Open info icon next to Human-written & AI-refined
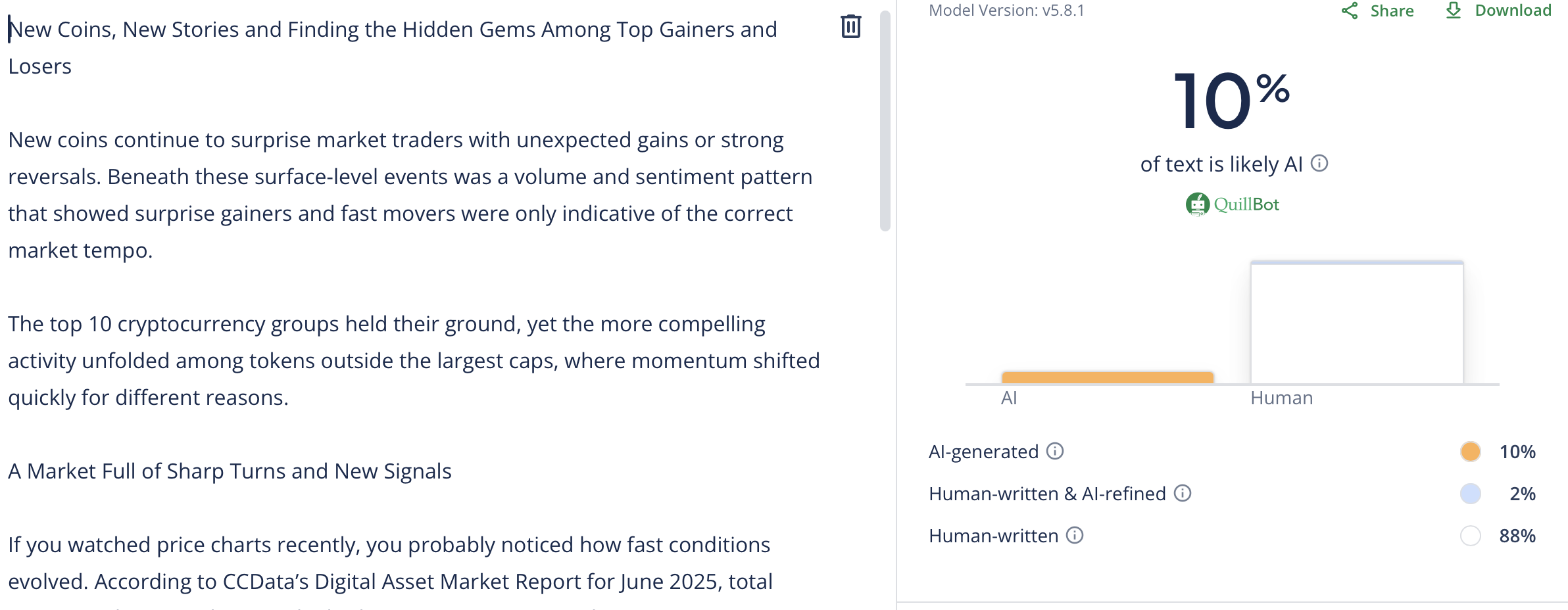This screenshot has height=610, width=1568. pyautogui.click(x=1183, y=493)
